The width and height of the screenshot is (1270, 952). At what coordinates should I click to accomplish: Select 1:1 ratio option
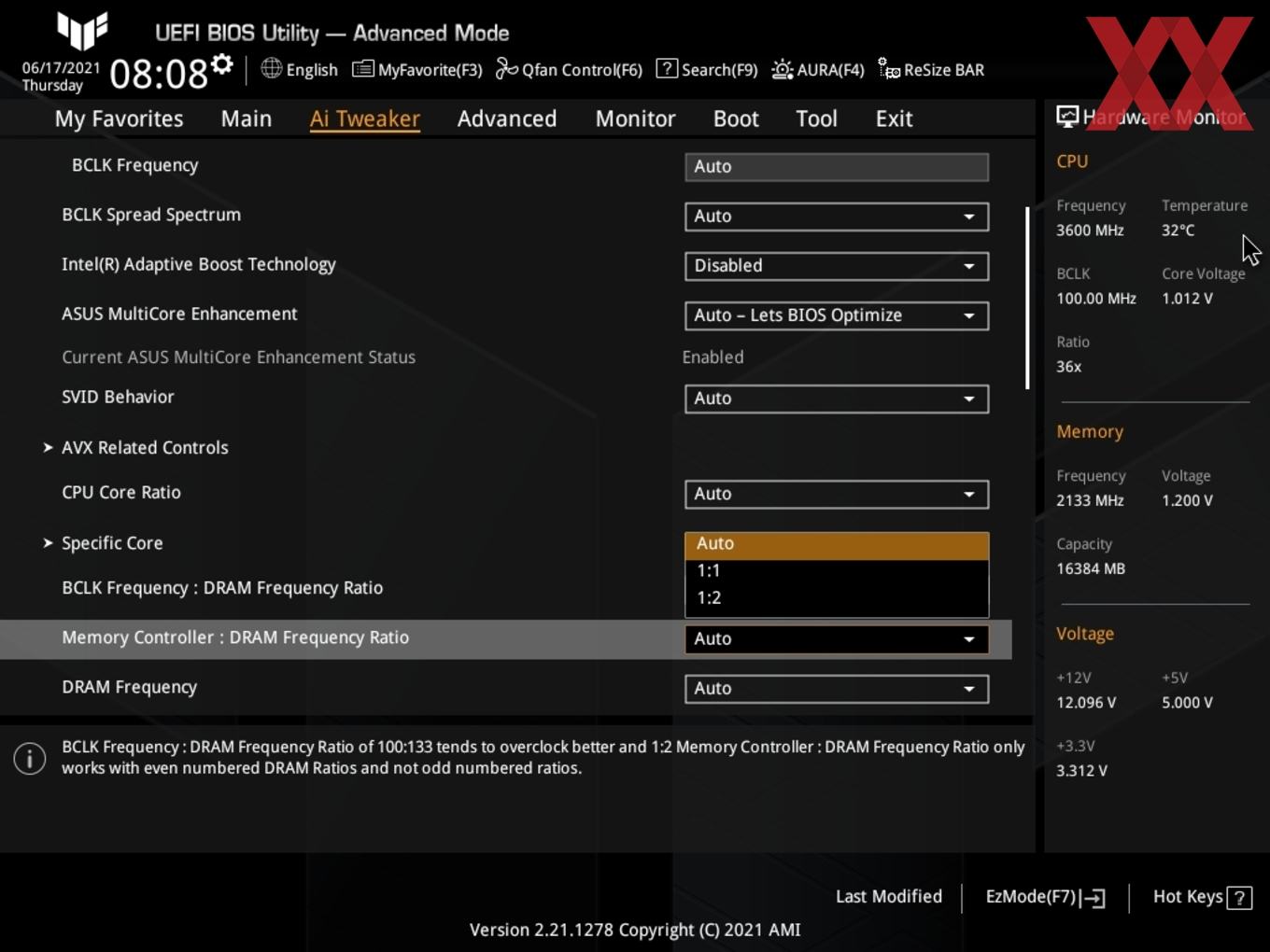[837, 571]
